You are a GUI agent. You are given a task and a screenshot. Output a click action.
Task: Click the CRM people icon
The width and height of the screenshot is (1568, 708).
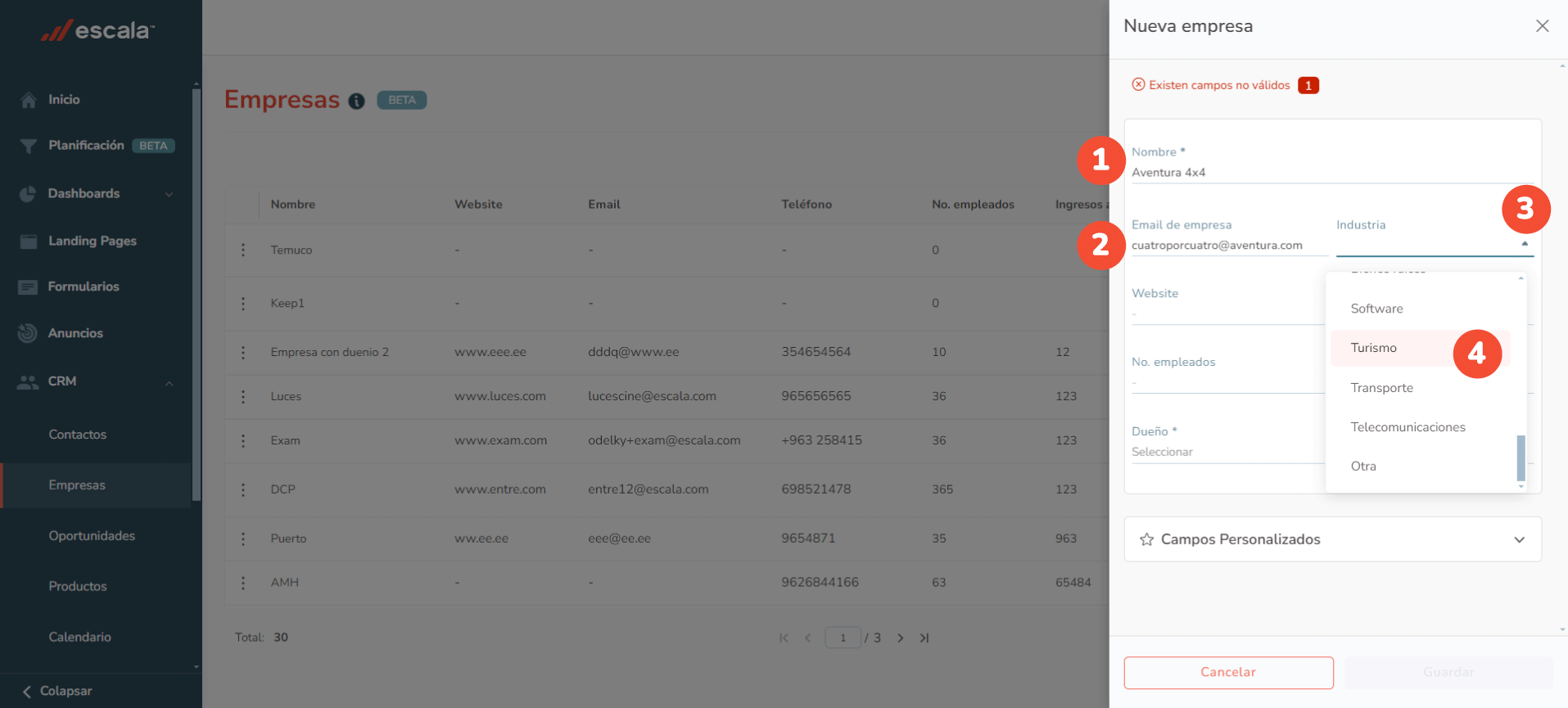coord(28,381)
